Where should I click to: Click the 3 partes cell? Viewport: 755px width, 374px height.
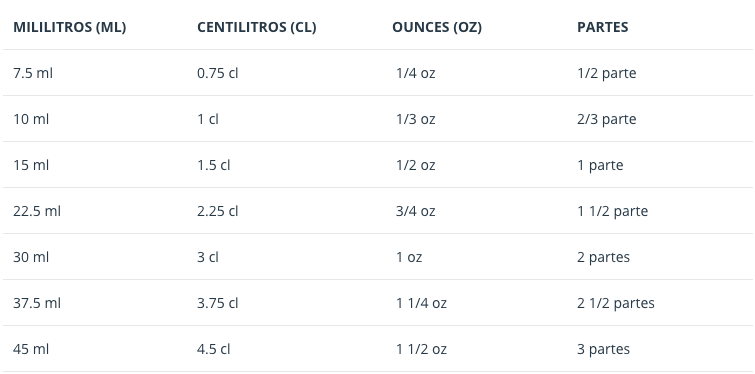(603, 349)
